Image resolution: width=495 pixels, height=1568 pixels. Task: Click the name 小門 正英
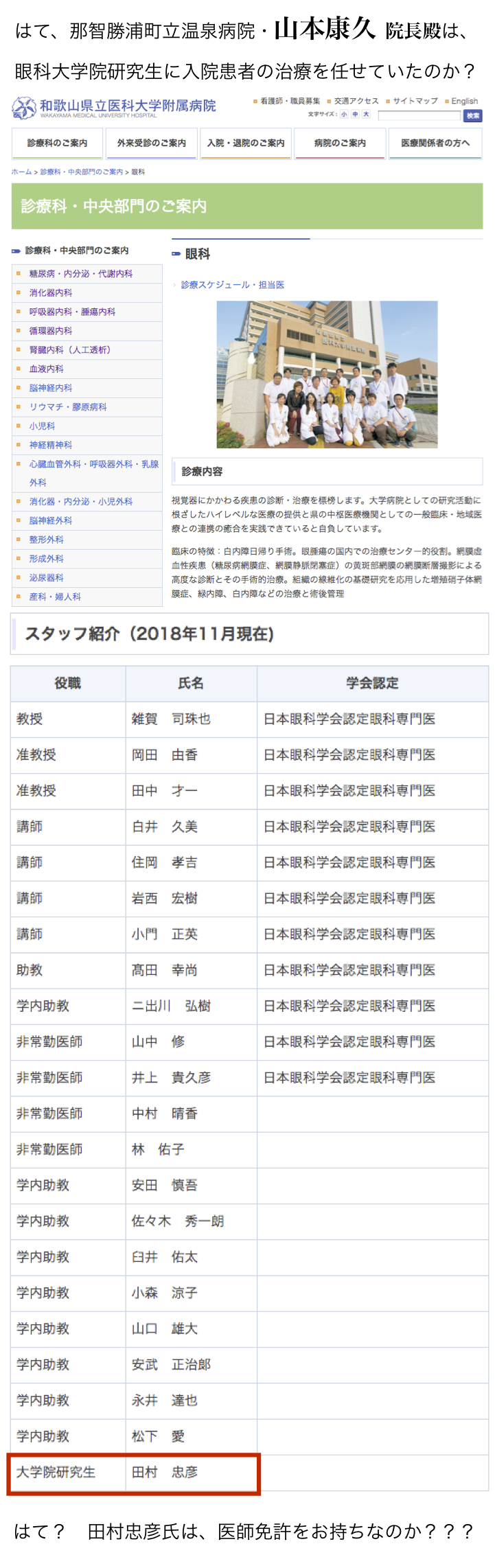(x=165, y=934)
